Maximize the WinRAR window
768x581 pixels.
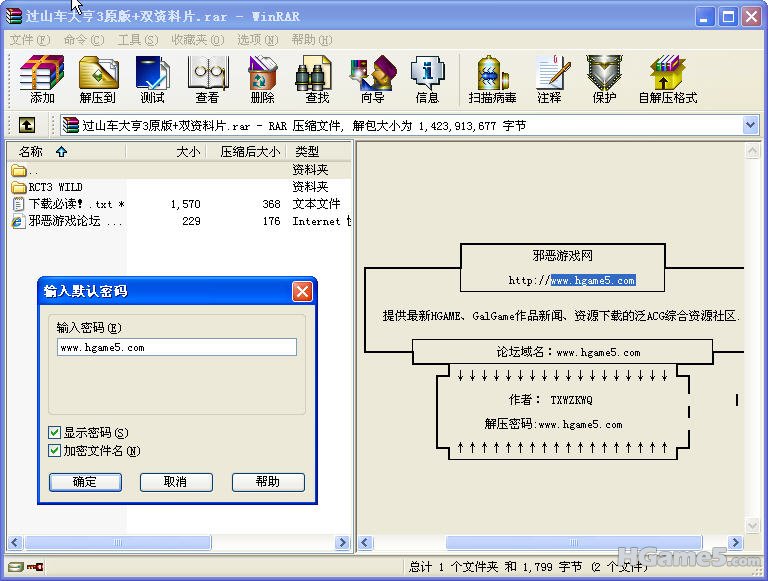728,17
